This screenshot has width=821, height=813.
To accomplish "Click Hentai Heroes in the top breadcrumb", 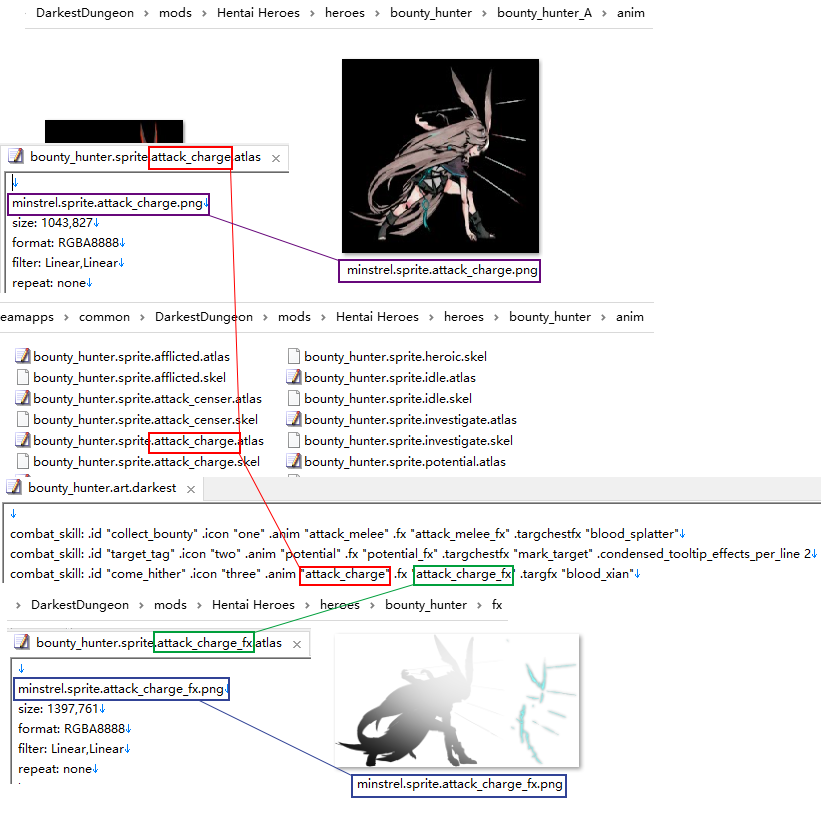I will point(258,13).
